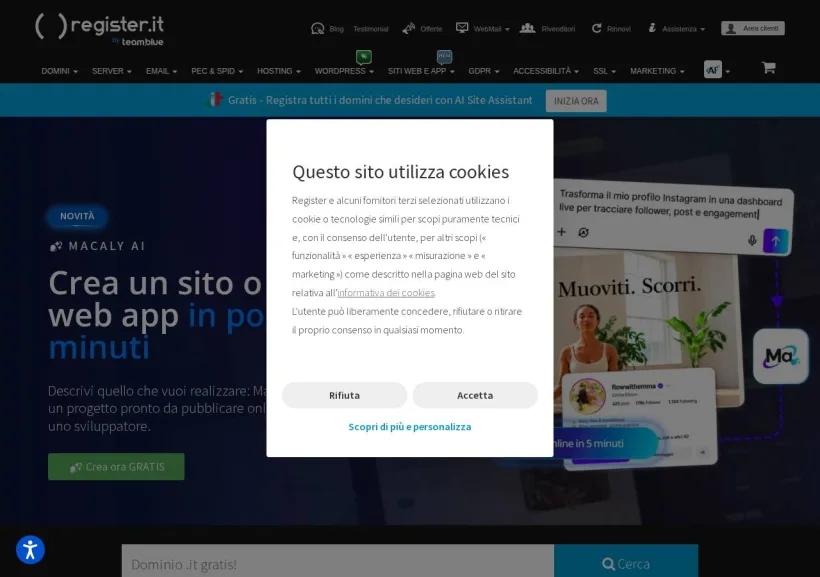Open the PEC & SPID menu
Screen dimensions: 820x577
(x=217, y=71)
